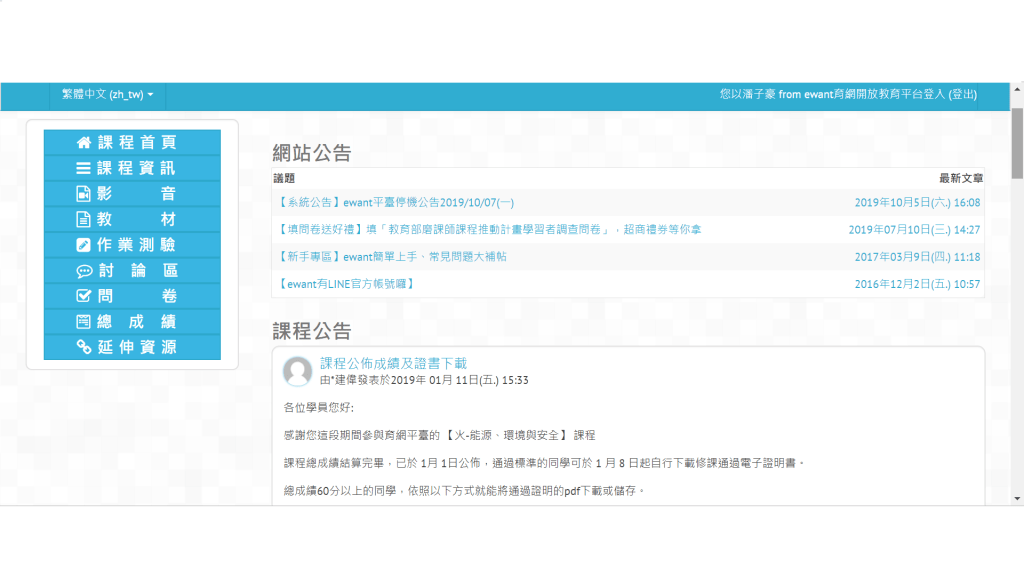
Task: Click the author avatar in the course announcement
Action: pyautogui.click(x=297, y=371)
